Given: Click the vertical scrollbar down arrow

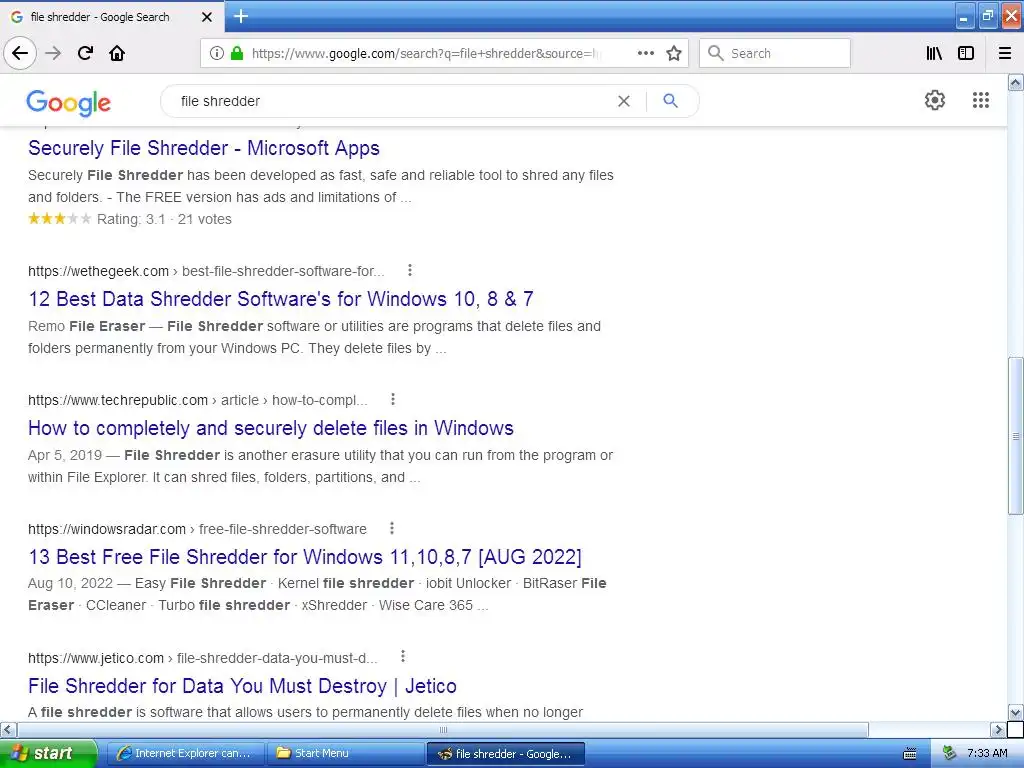Looking at the screenshot, I should pyautogui.click(x=1015, y=712).
